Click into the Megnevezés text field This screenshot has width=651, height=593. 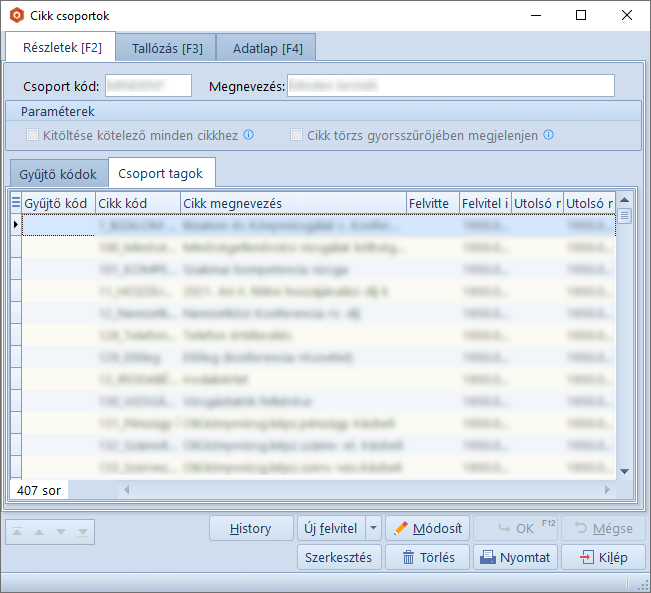click(x=450, y=86)
